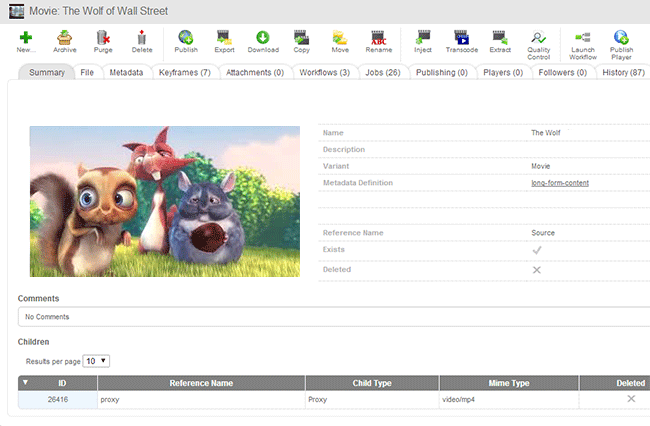This screenshot has width=650, height=426.
Task: Open the Transcode tool
Action: coord(460,40)
